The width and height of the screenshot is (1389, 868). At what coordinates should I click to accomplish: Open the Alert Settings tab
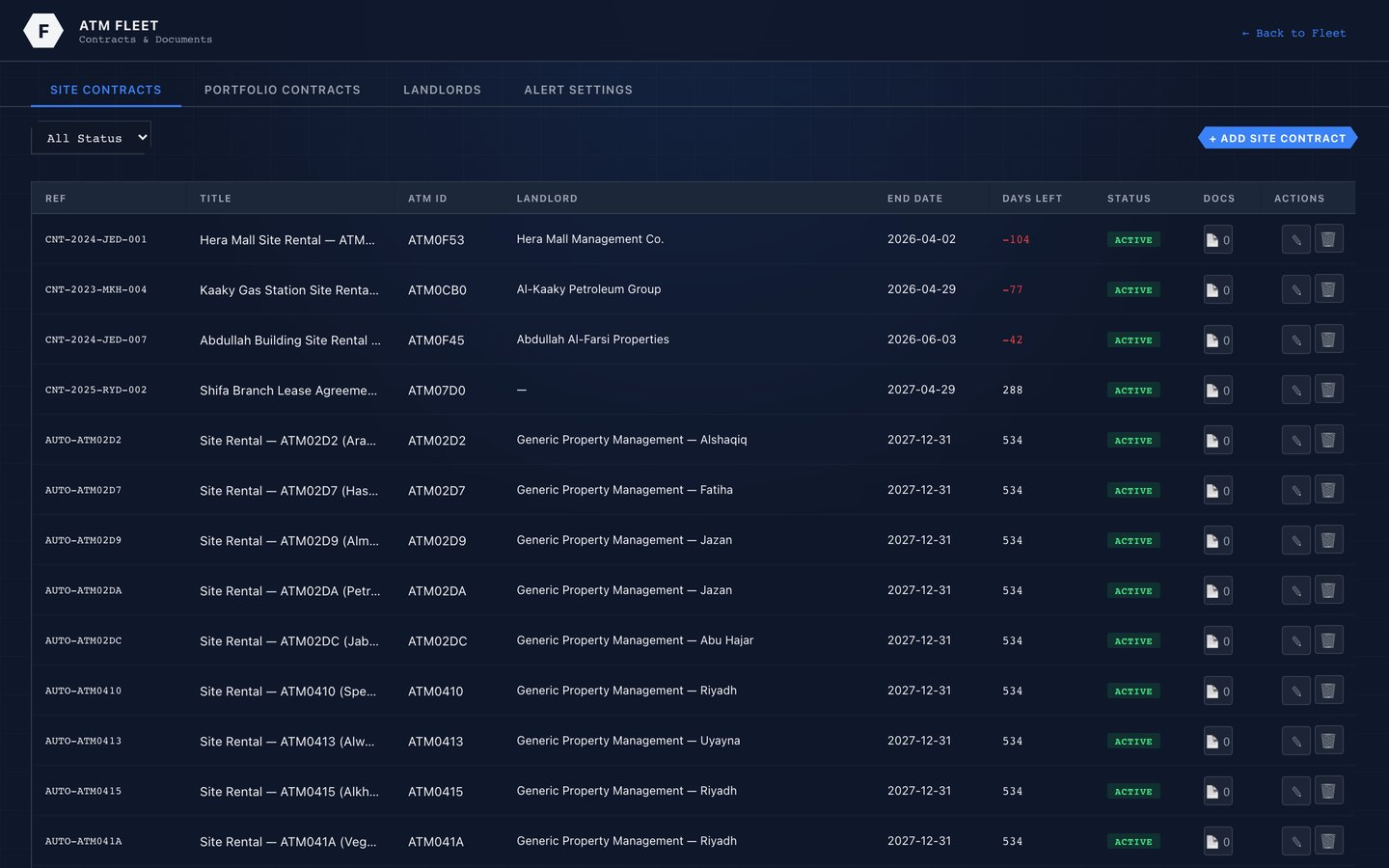[579, 90]
